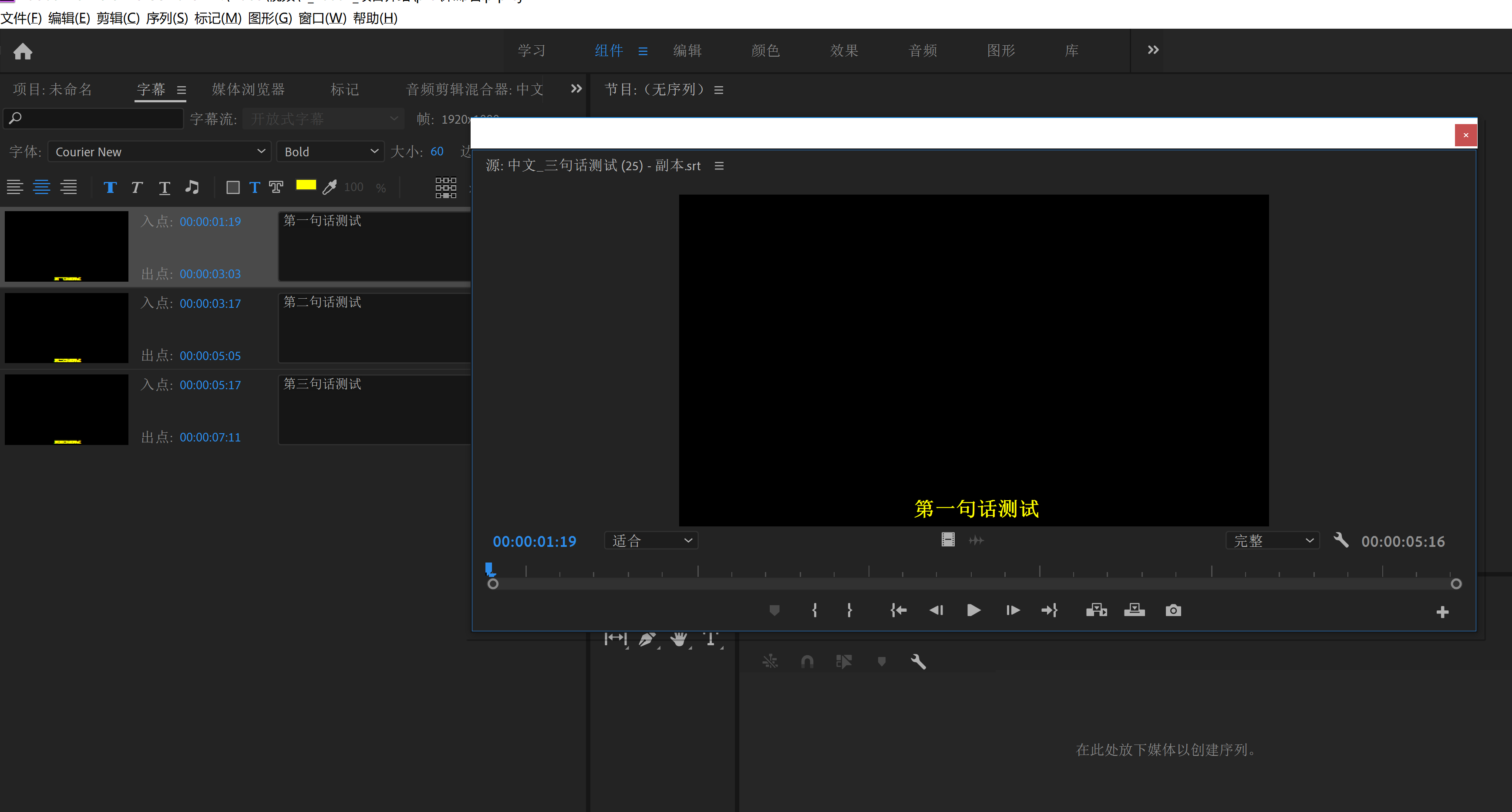1512x812 pixels.
Task: Open File menu
Action: [x=21, y=18]
